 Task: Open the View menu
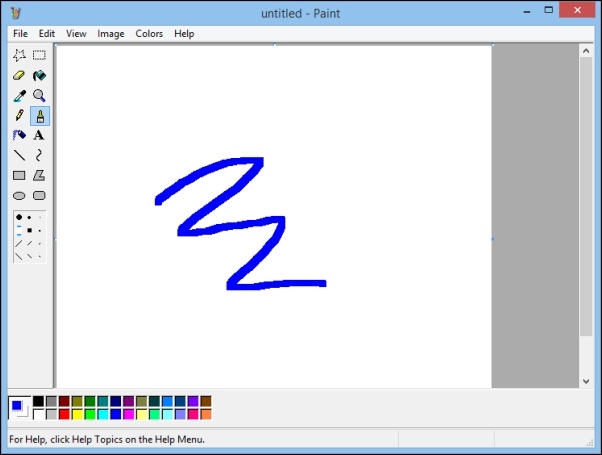click(76, 34)
